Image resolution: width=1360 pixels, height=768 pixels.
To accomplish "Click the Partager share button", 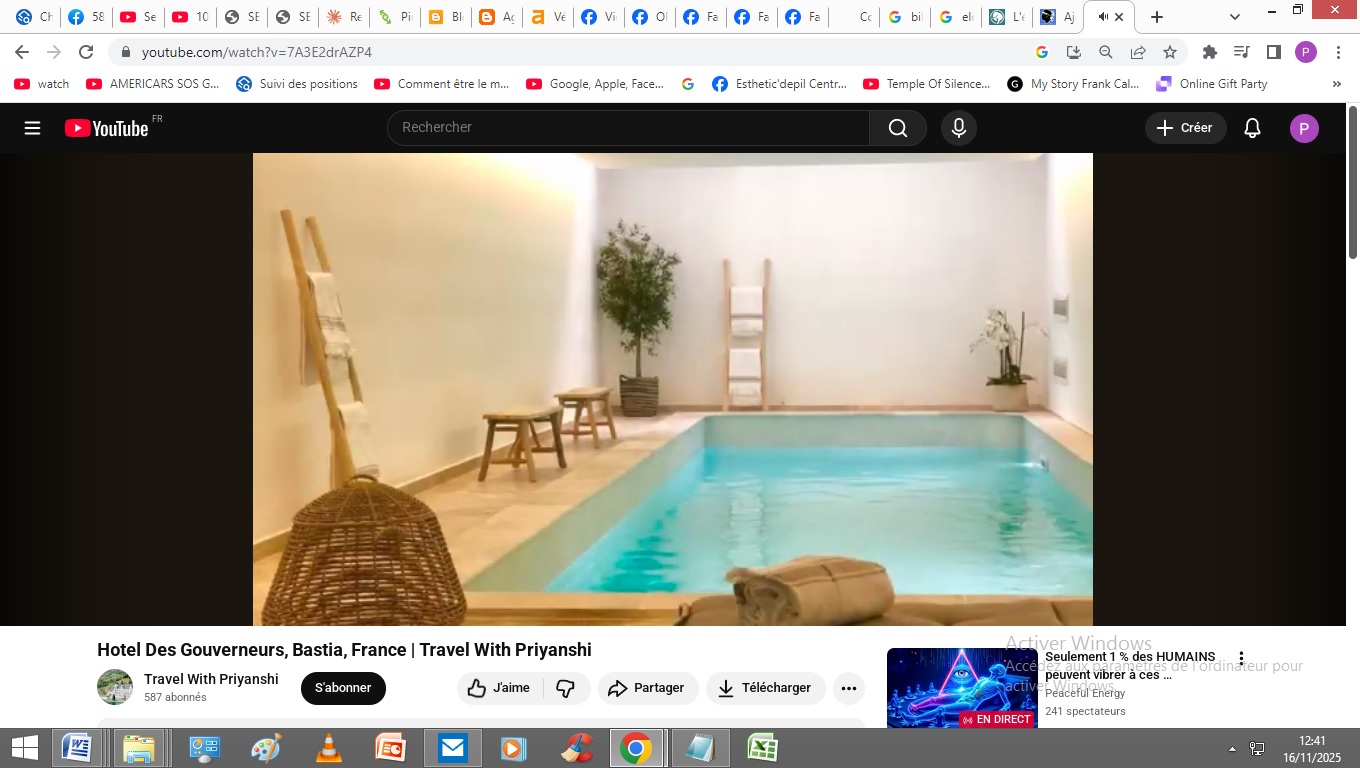I will click(648, 688).
